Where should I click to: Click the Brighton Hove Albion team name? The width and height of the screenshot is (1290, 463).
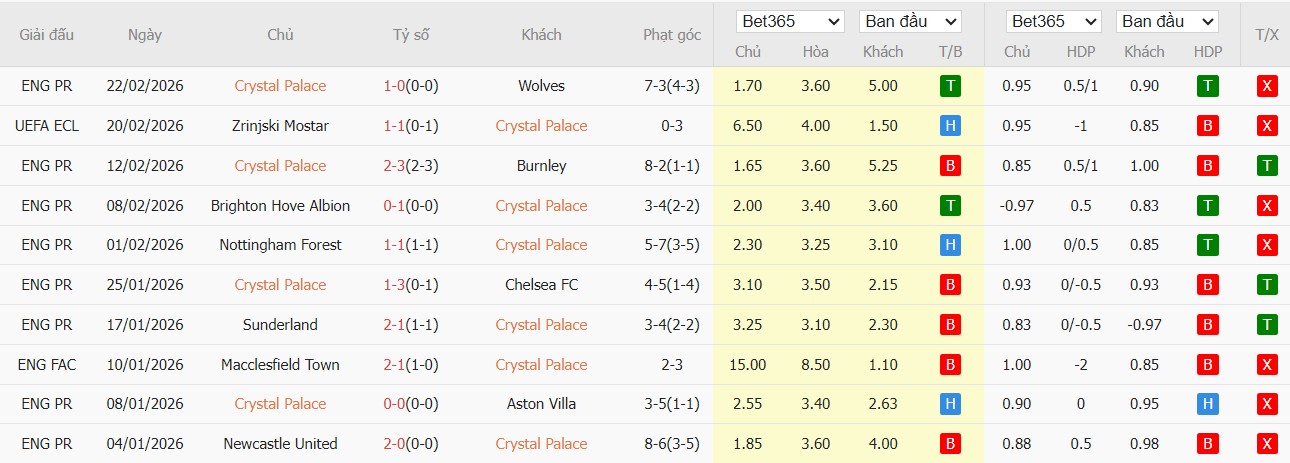[280, 206]
